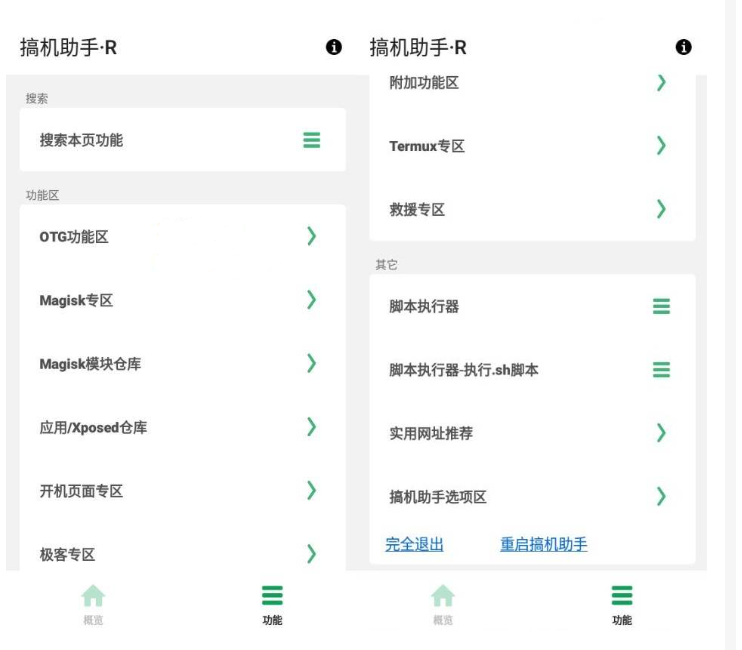The height and width of the screenshot is (650, 742).
Task: Expand 救援专区 chevron
Action: click(x=661, y=209)
